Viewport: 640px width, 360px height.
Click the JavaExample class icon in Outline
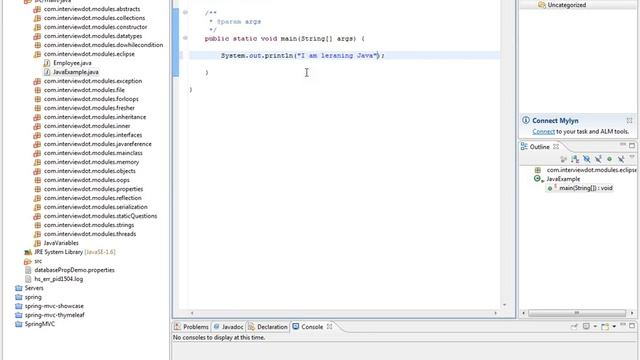coord(538,178)
